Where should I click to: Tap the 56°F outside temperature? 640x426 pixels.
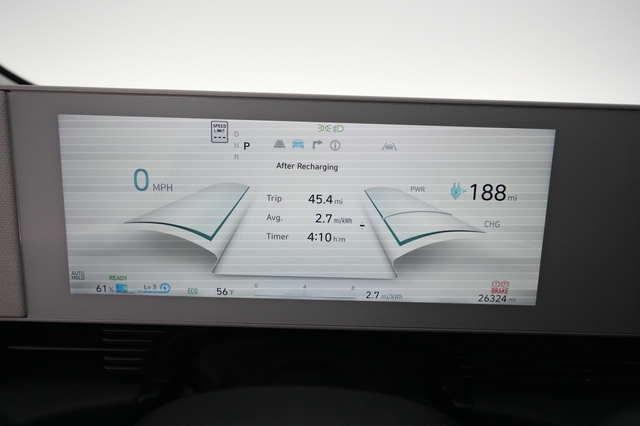tap(225, 292)
